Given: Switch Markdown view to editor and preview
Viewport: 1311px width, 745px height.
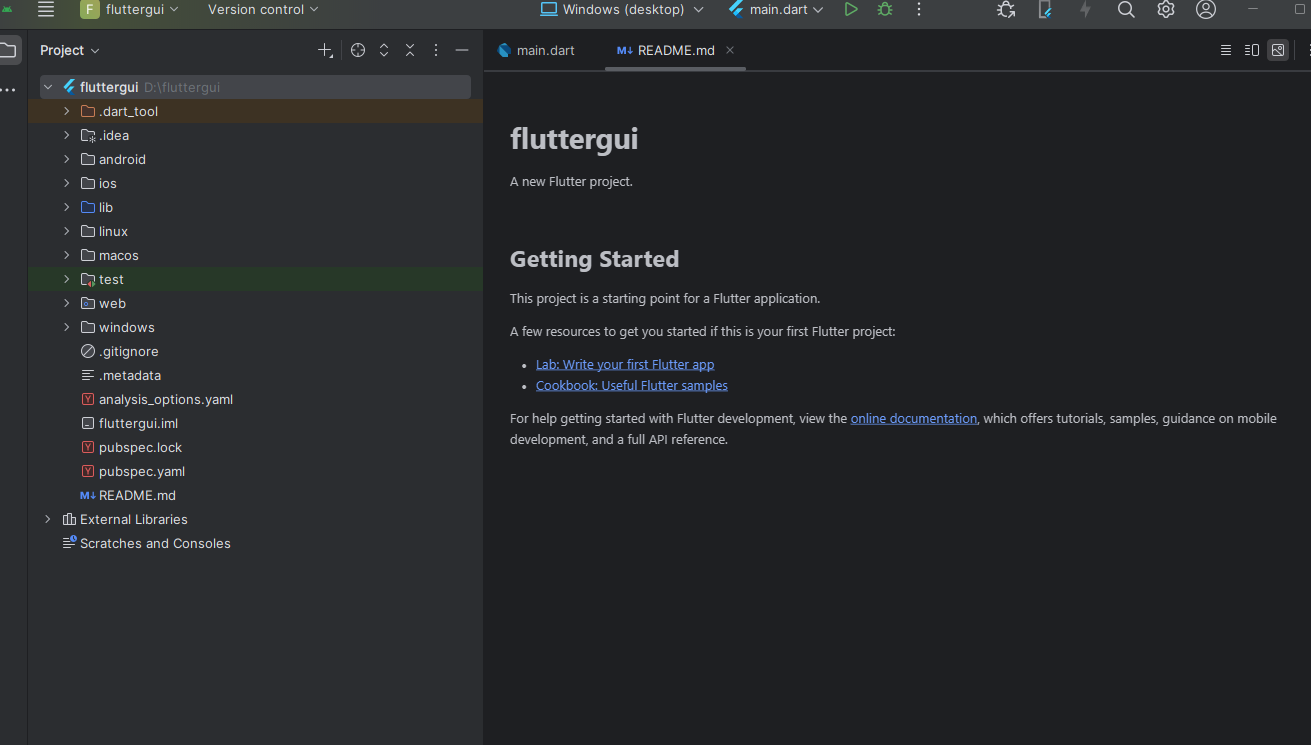Looking at the screenshot, I should tap(1251, 50).
